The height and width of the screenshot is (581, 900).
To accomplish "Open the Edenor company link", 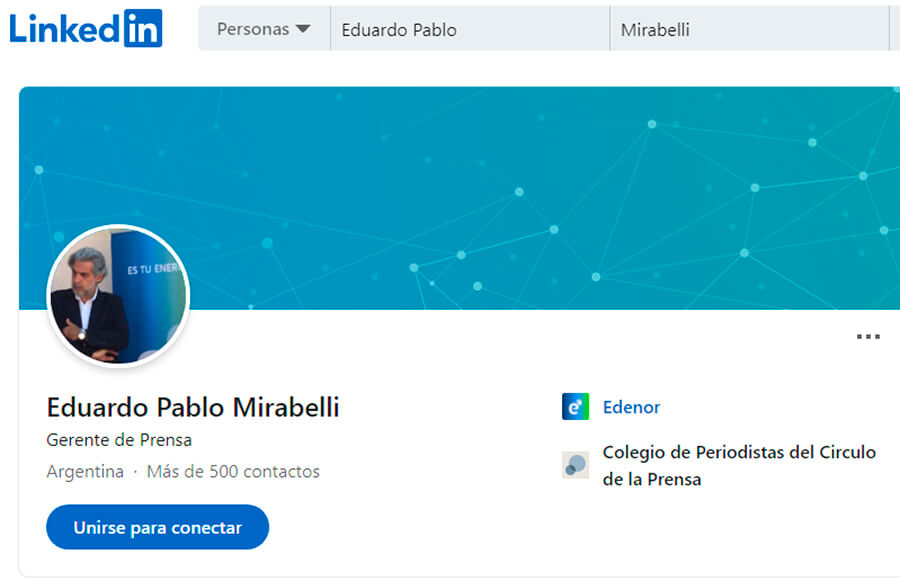I will 631,407.
